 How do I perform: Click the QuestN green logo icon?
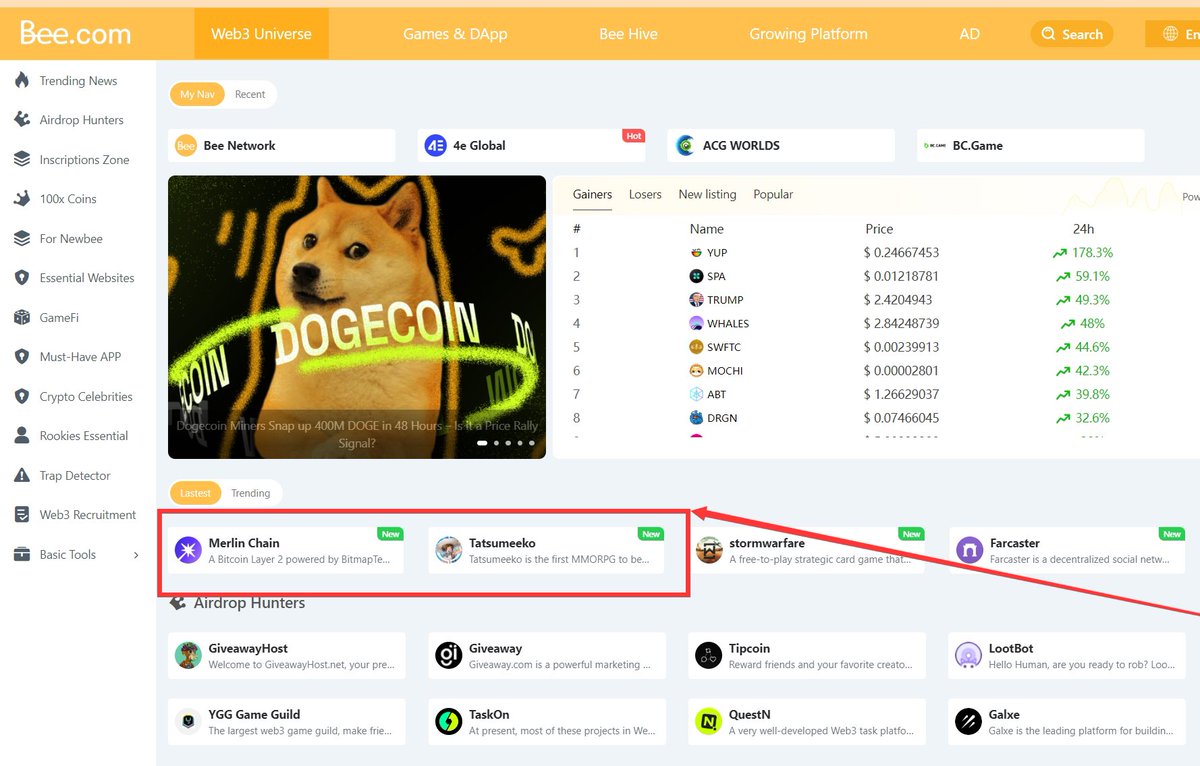pos(709,721)
